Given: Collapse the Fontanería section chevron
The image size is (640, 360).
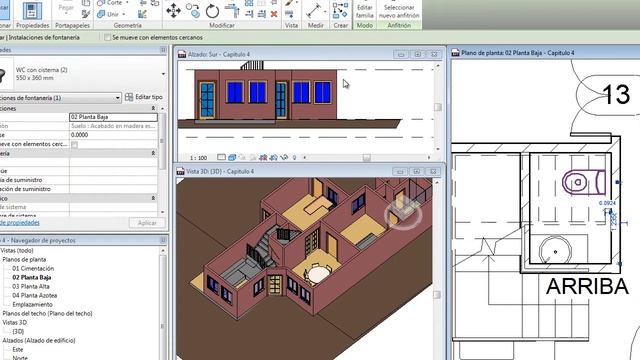Looking at the screenshot, I should click(x=153, y=153).
